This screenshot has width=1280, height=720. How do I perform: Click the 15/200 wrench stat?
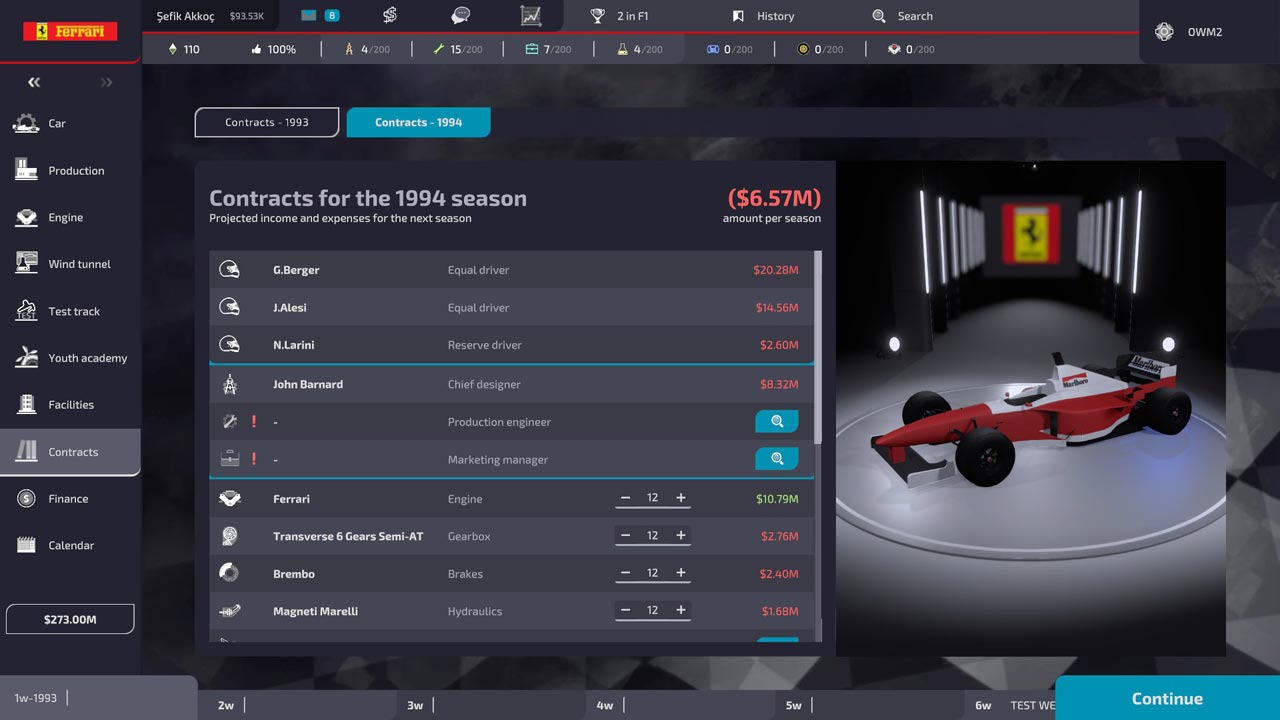[x=458, y=49]
